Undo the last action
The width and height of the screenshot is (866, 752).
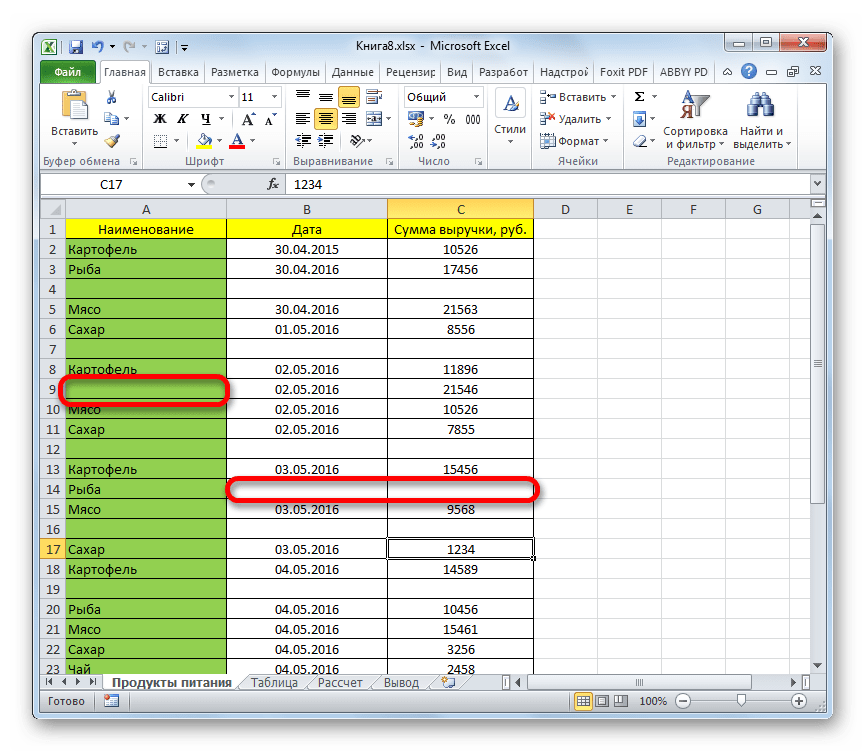point(98,47)
